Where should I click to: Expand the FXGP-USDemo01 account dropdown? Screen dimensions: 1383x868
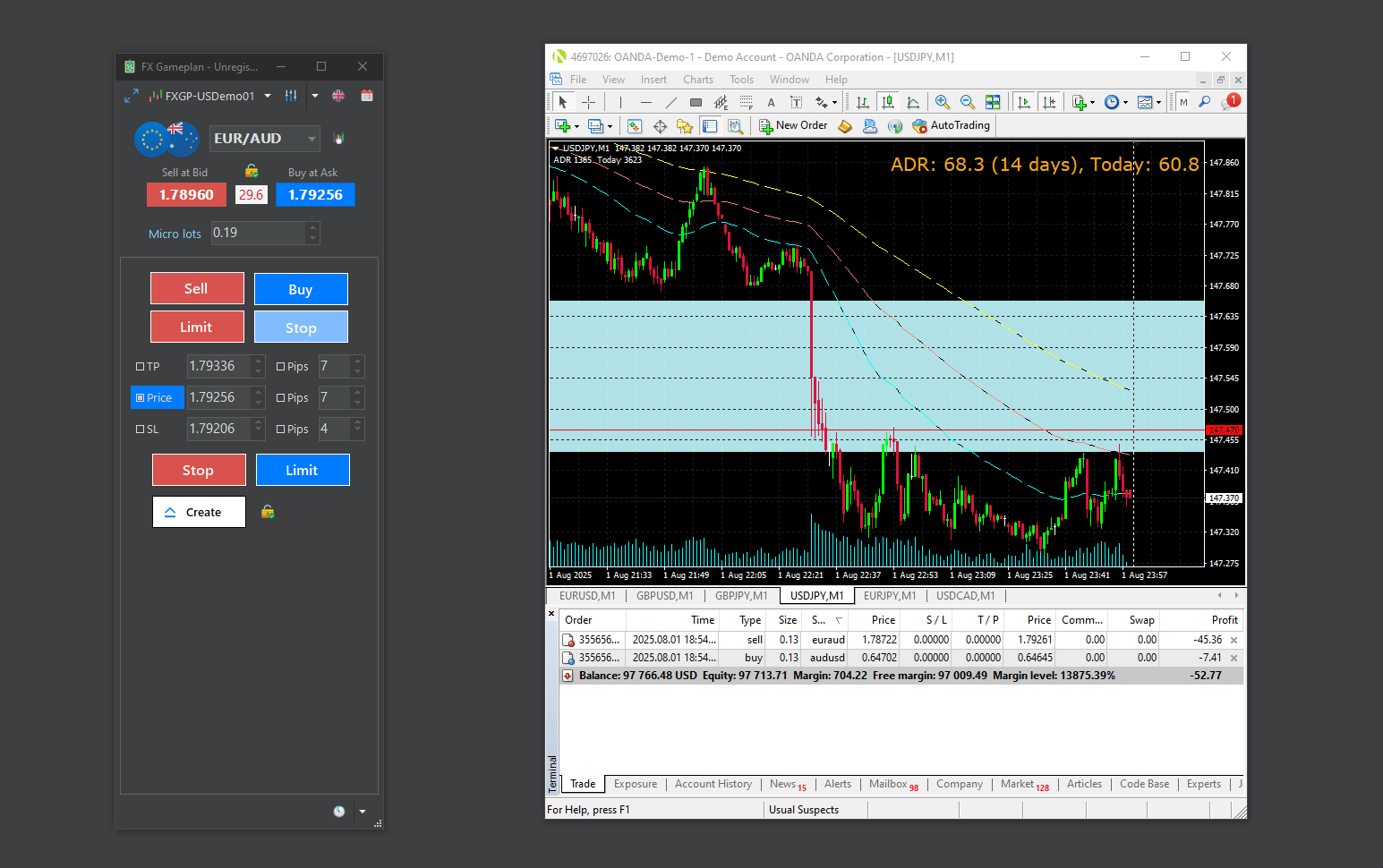[268, 96]
